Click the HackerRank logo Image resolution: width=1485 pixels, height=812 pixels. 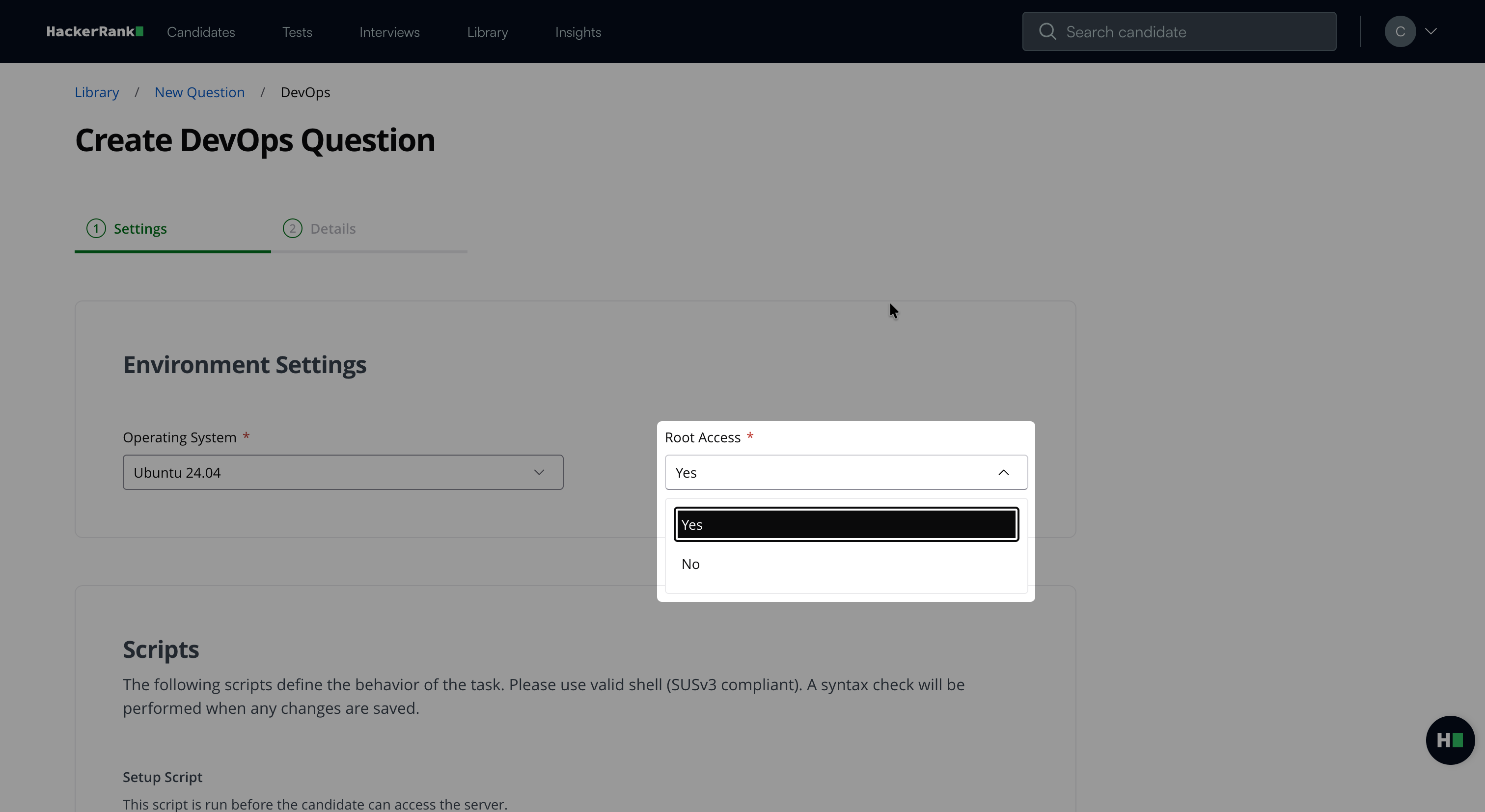pos(95,32)
